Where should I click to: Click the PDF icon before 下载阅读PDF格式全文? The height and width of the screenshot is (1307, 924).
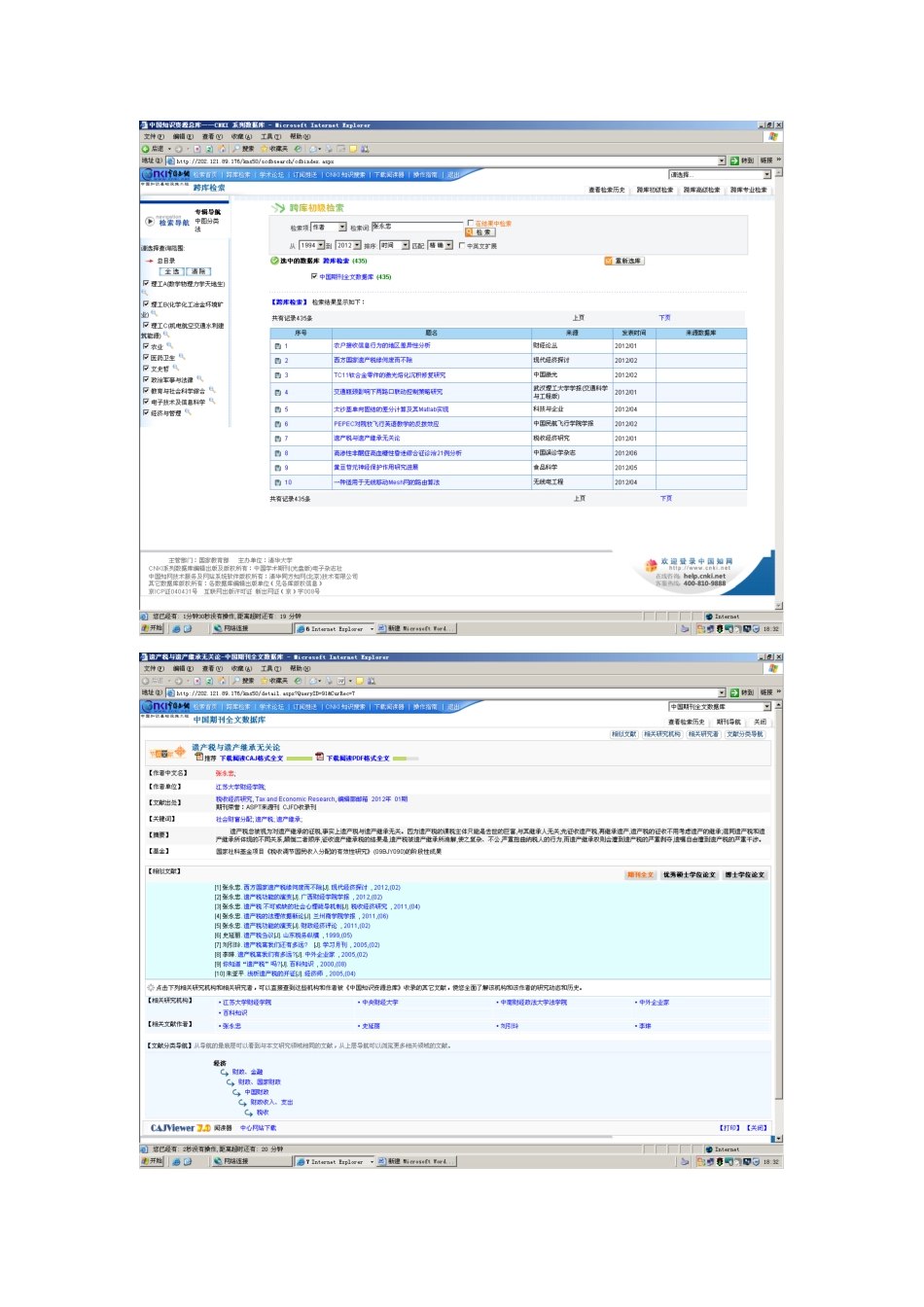pyautogui.click(x=319, y=757)
